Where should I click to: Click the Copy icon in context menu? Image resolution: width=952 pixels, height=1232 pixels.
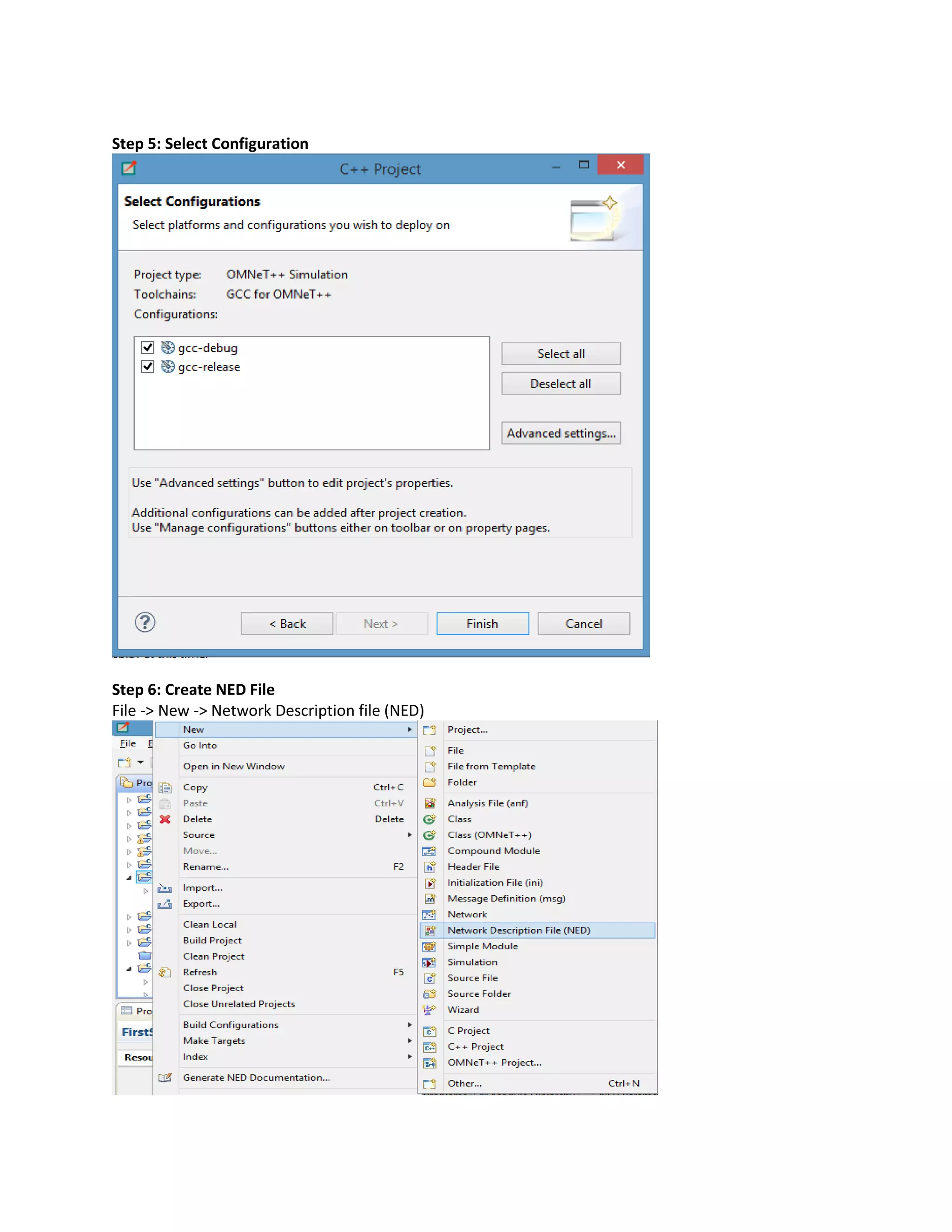(165, 788)
